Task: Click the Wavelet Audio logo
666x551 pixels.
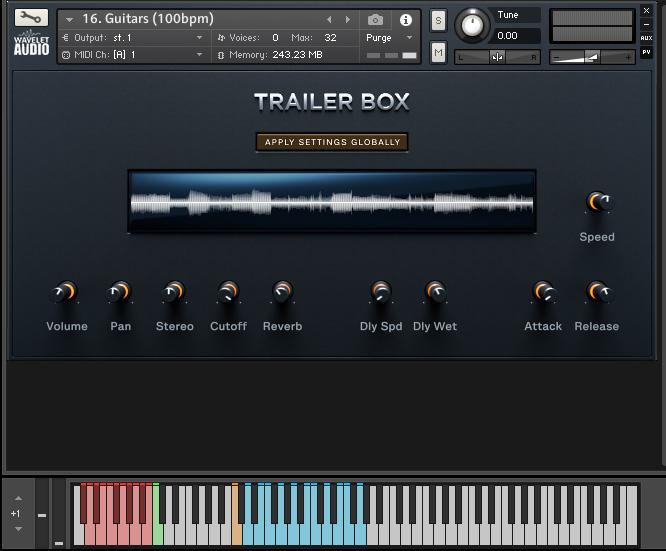Action: [31, 43]
